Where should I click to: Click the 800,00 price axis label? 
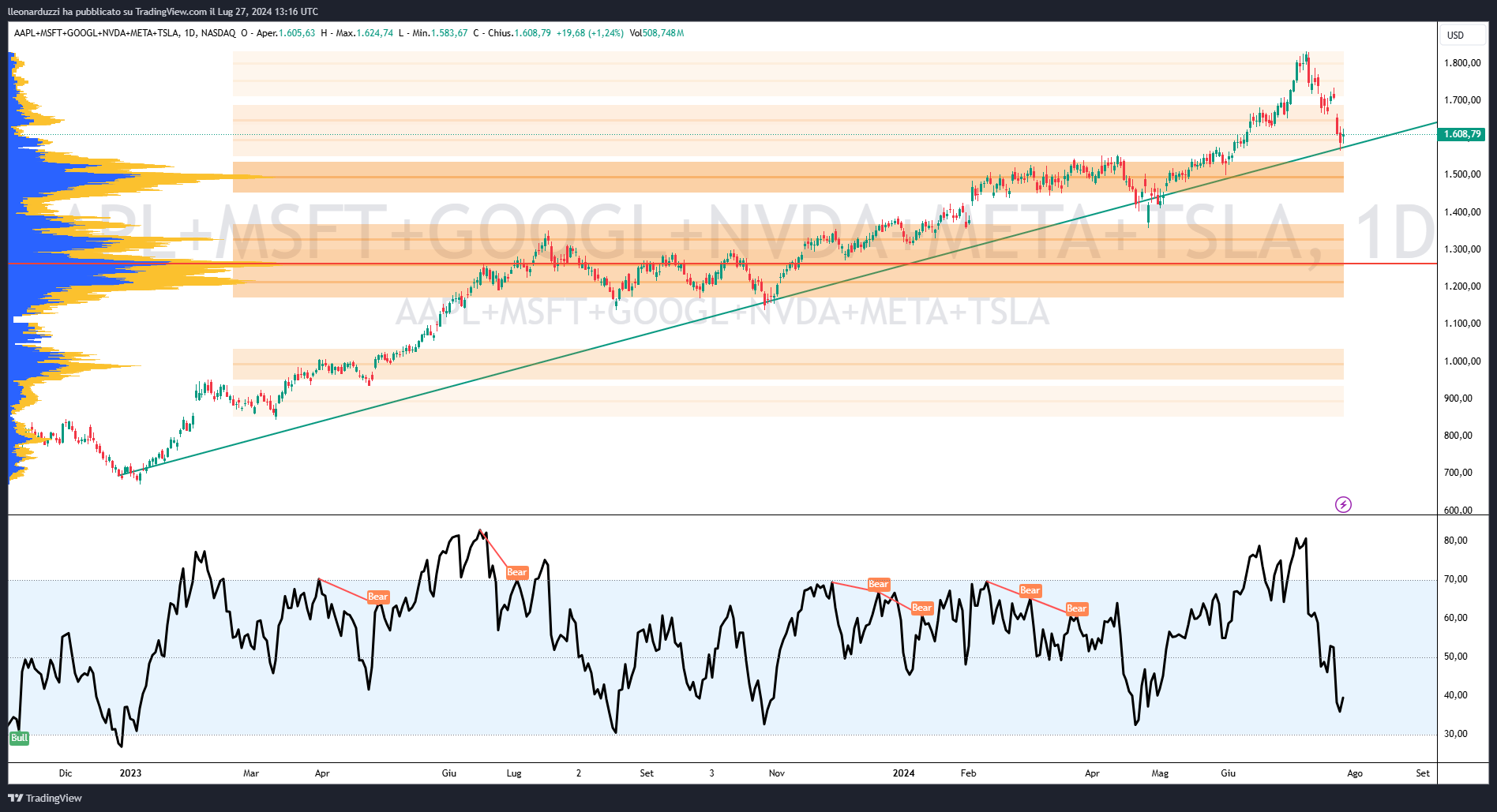[1458, 436]
